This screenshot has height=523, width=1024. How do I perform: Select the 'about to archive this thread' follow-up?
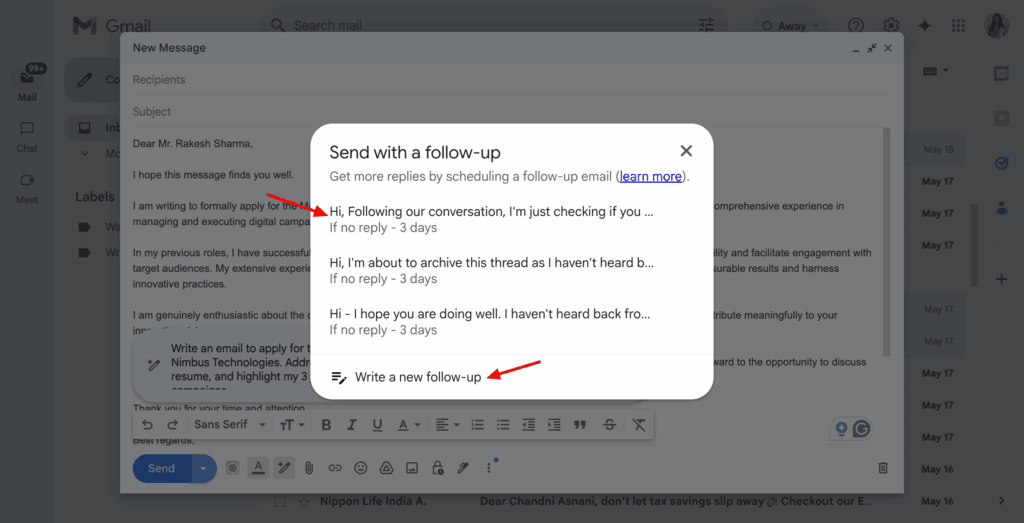pyautogui.click(x=491, y=270)
